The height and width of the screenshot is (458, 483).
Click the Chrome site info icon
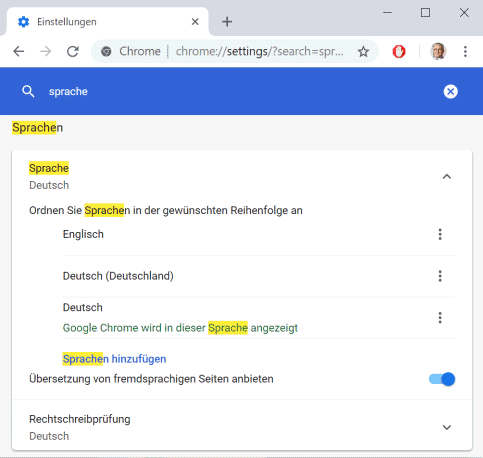click(106, 51)
